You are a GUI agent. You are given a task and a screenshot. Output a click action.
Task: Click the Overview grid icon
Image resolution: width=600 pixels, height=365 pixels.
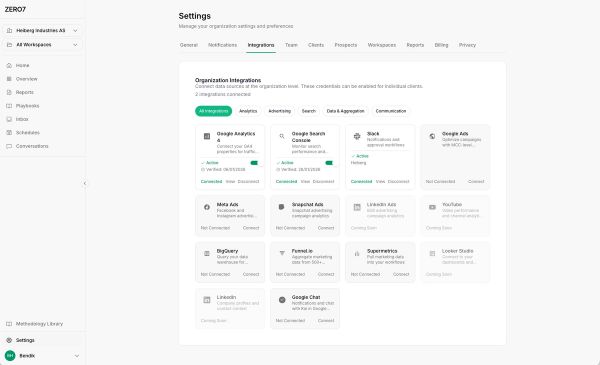click(x=9, y=79)
